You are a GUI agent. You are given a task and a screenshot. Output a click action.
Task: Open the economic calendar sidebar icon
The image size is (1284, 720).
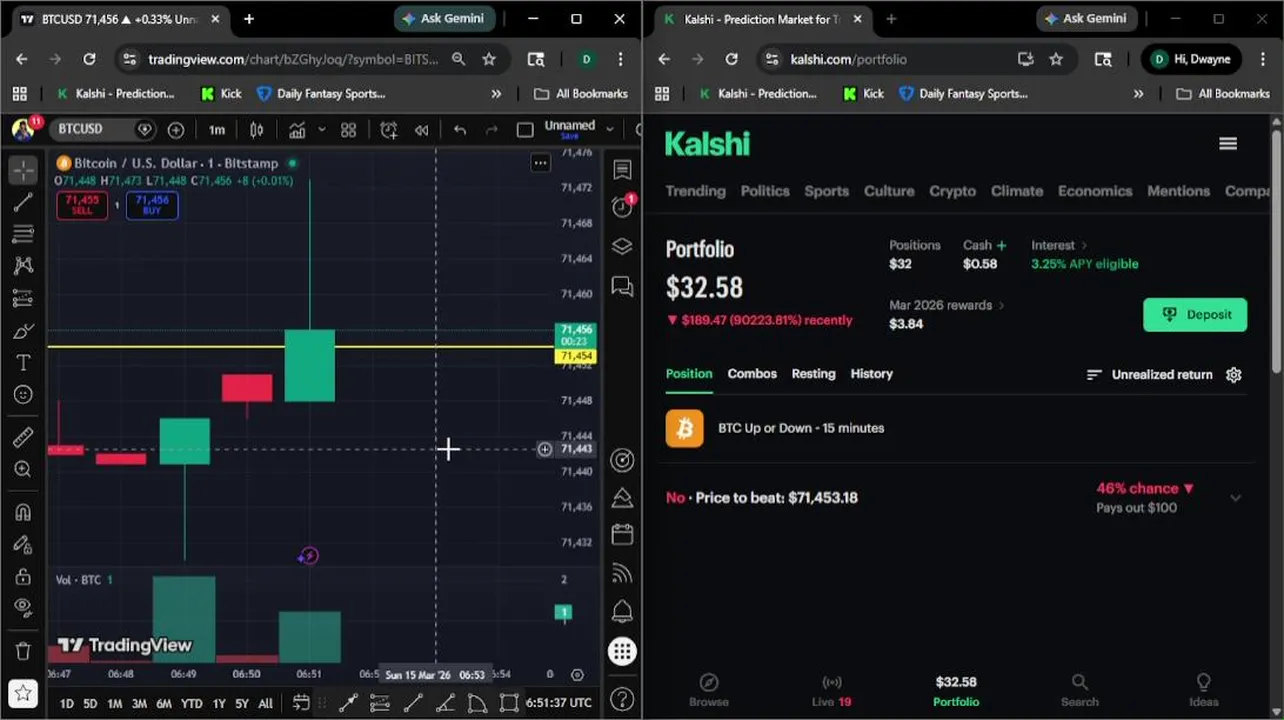[622, 534]
